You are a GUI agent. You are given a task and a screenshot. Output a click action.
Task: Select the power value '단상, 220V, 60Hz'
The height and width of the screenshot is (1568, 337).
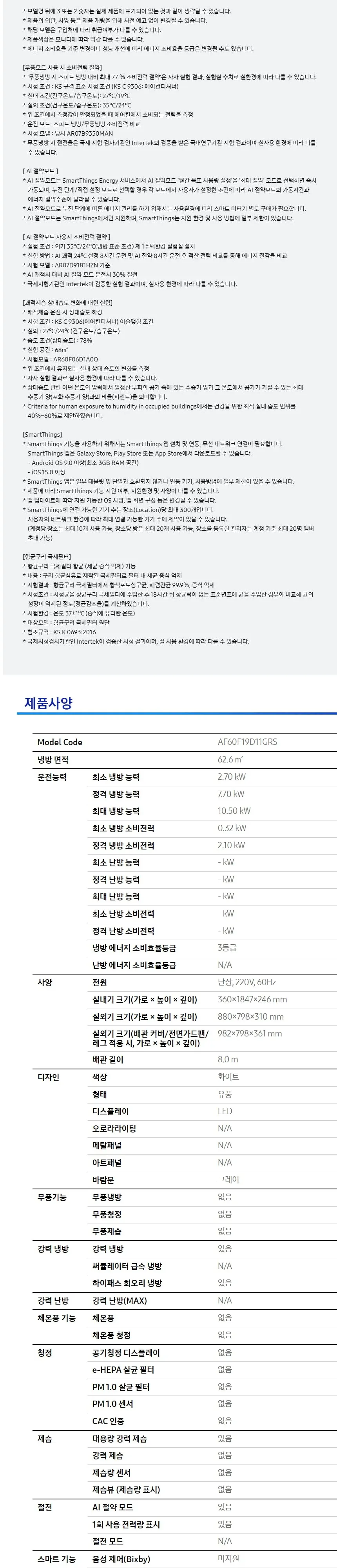247,982
